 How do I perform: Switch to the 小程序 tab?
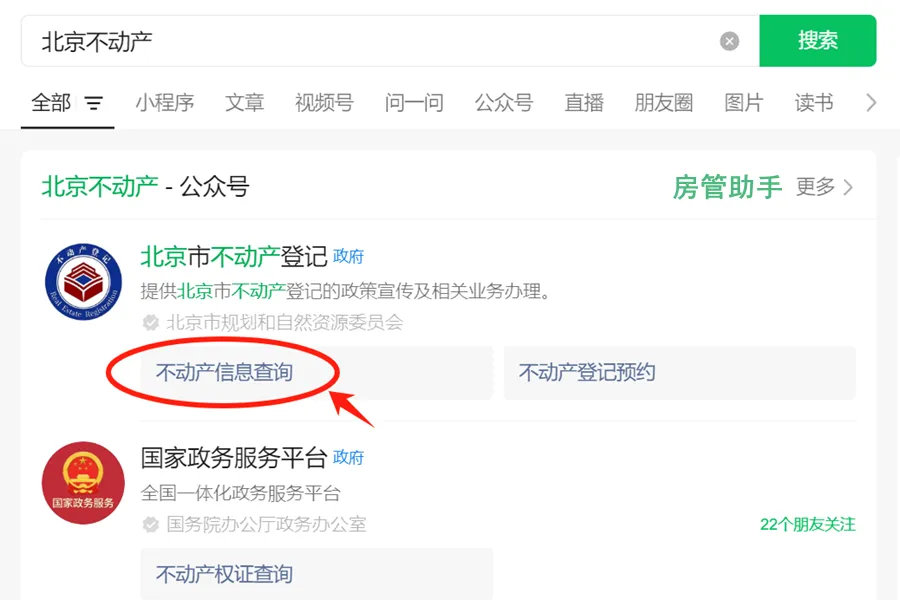pos(165,103)
